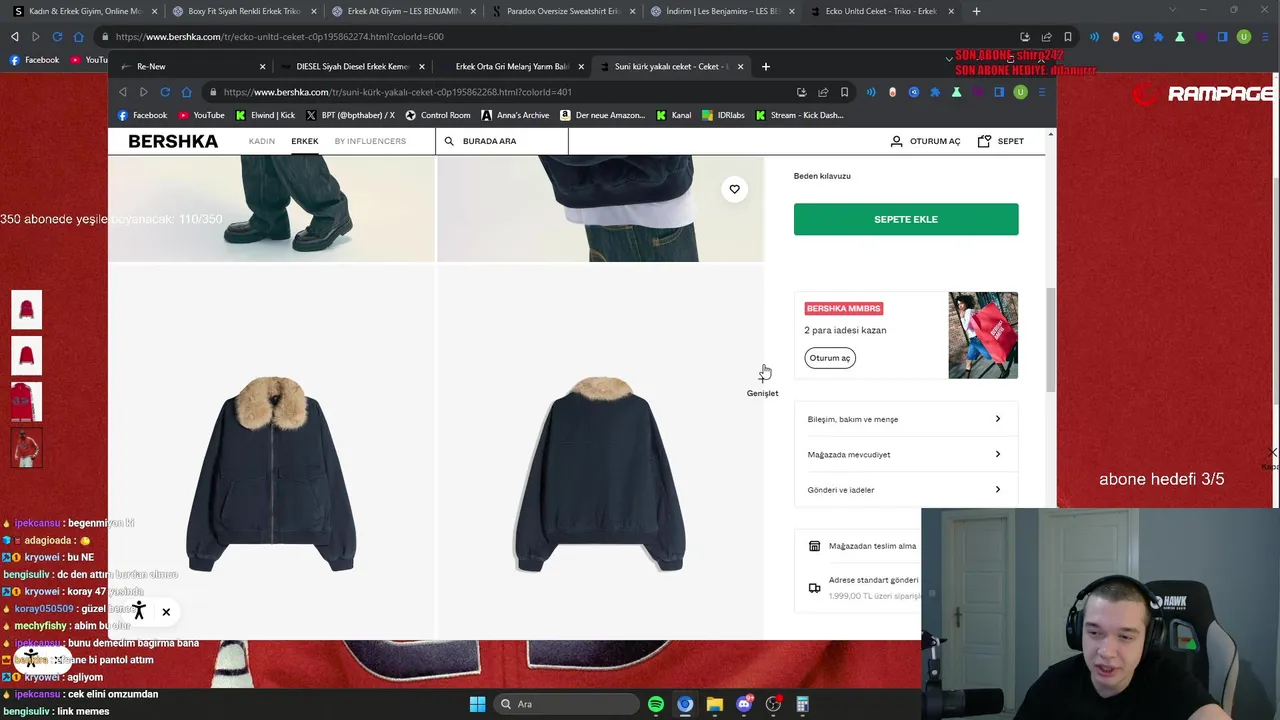Open the back view jacket image
Viewport: 1280px width, 720px height.
pyautogui.click(x=600, y=450)
